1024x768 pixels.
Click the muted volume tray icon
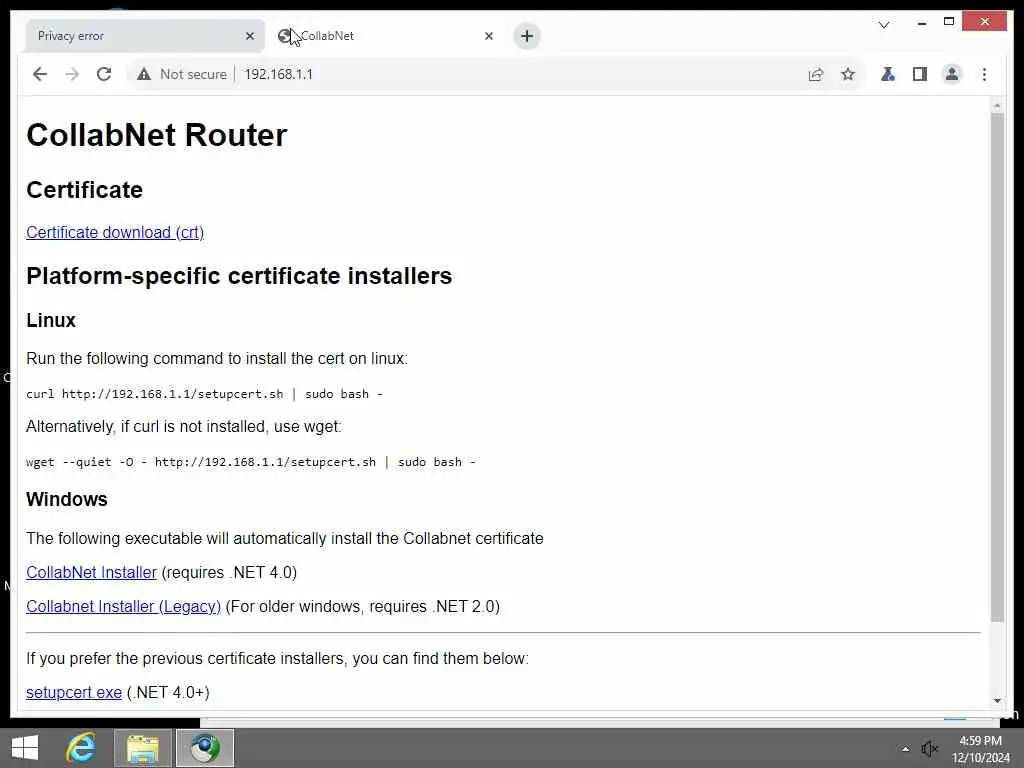click(929, 749)
